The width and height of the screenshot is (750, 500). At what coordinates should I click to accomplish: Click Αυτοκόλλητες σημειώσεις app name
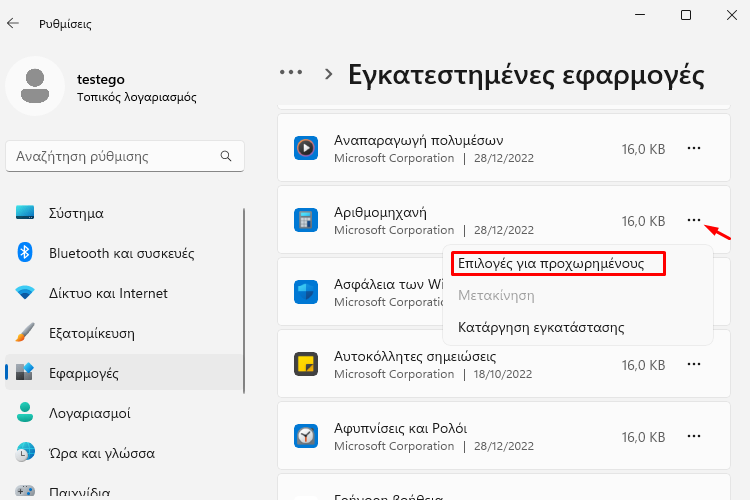[x=415, y=356]
